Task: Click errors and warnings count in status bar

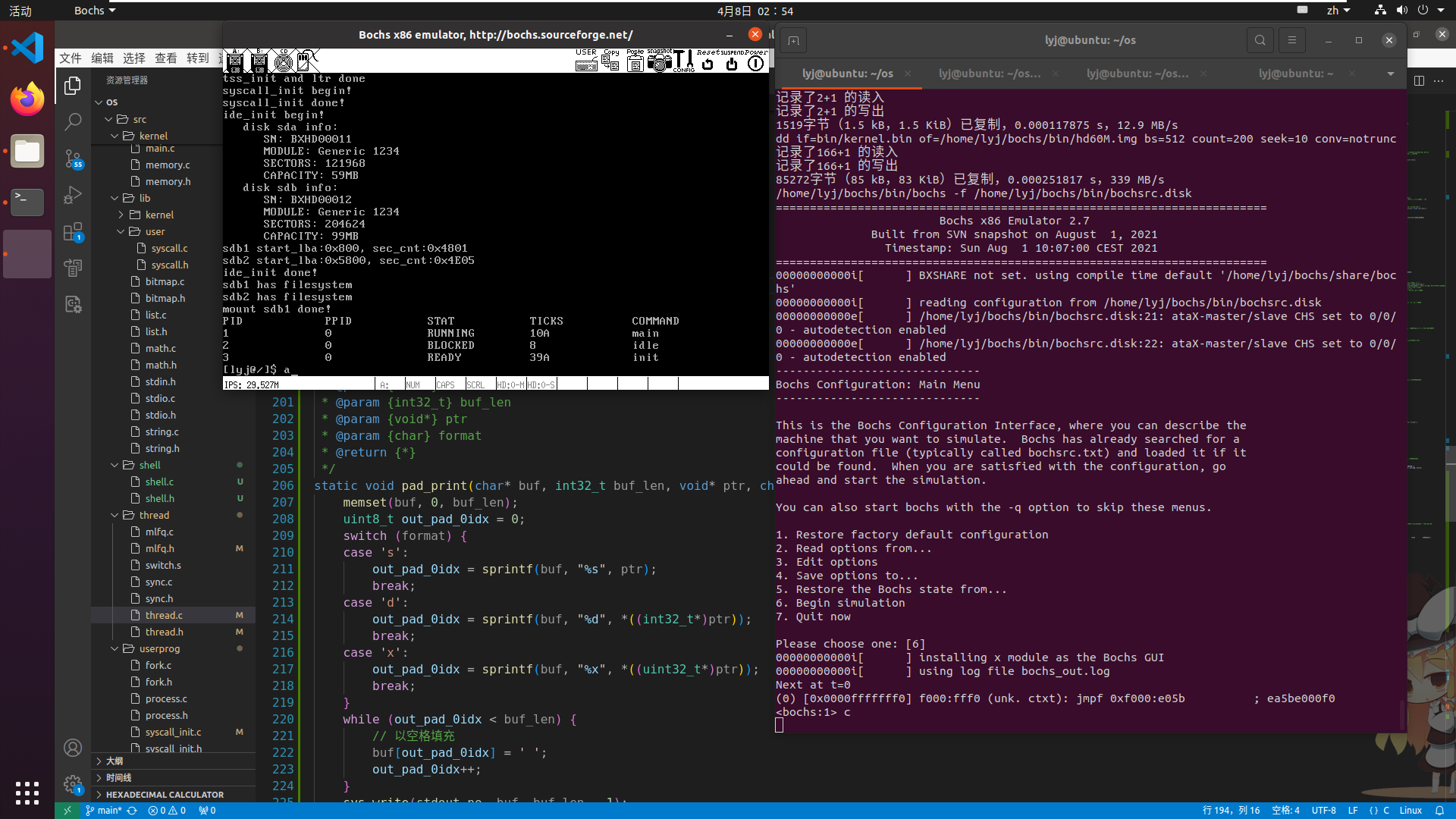Action: (167, 810)
